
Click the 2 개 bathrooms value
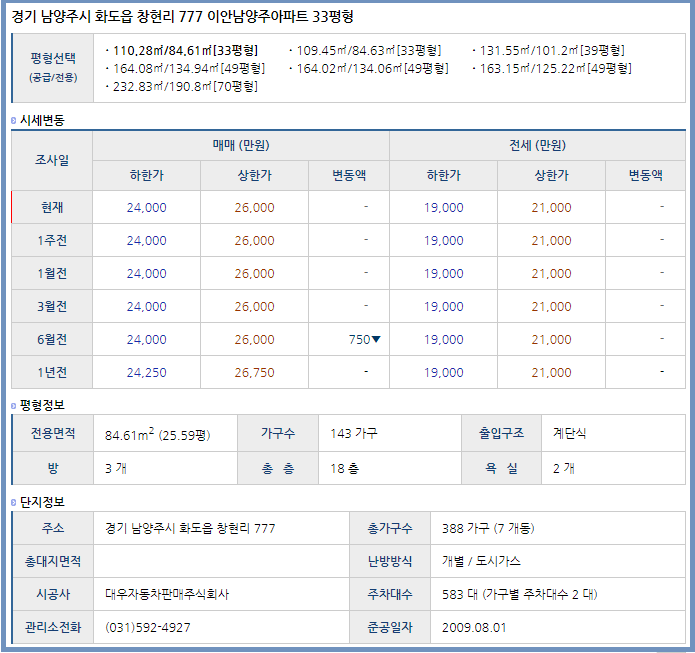tap(564, 469)
